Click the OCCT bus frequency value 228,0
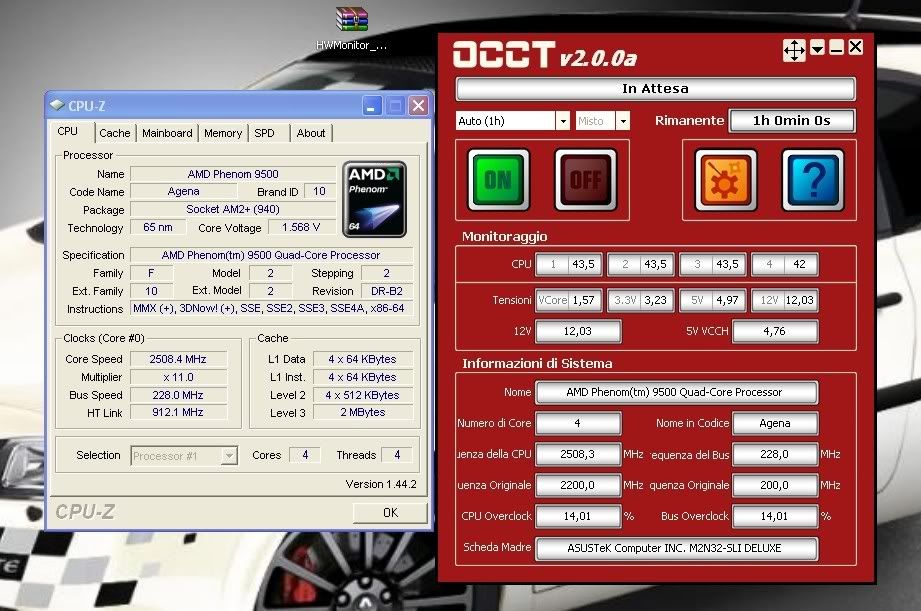The width and height of the screenshot is (921, 611). coord(775,454)
